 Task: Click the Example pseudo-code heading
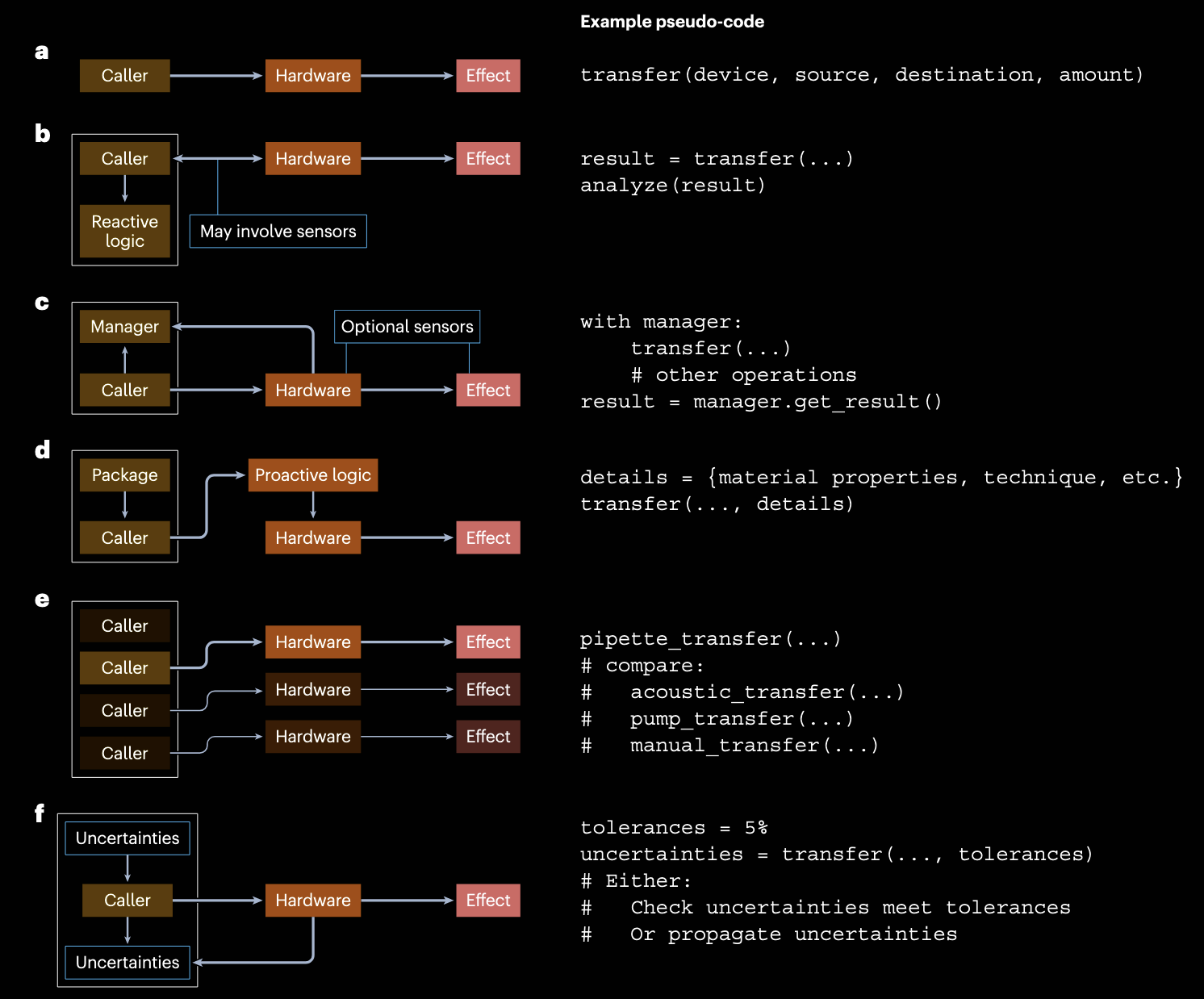point(671,22)
